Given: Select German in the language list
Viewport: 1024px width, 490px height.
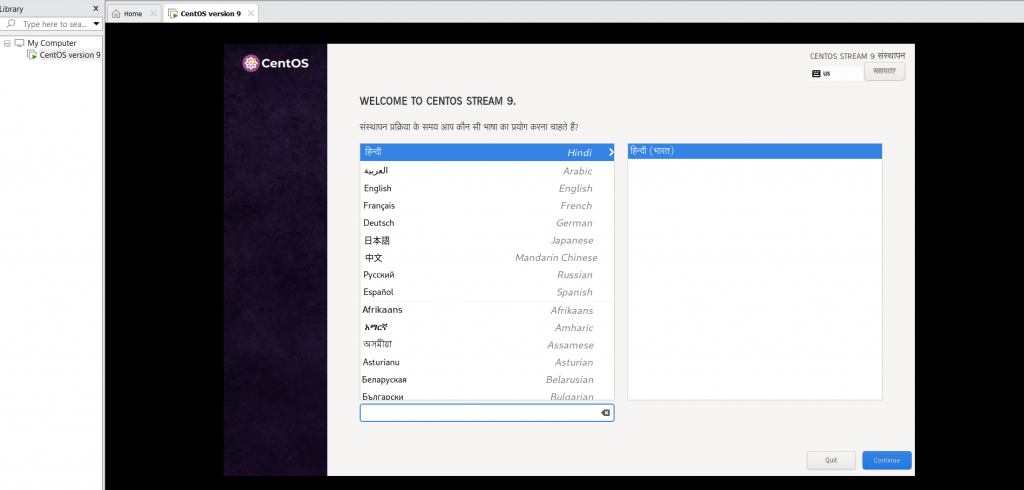Looking at the screenshot, I should coord(487,223).
